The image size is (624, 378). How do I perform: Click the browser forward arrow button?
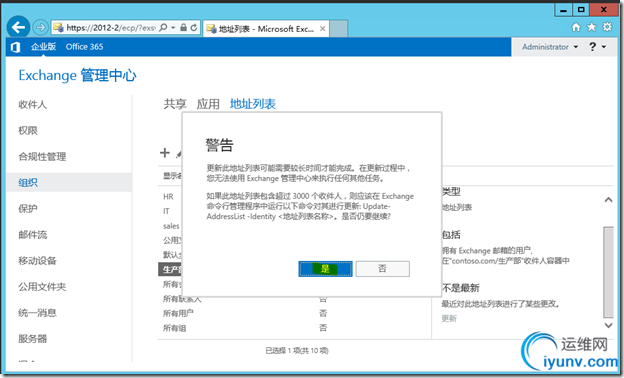(x=40, y=27)
